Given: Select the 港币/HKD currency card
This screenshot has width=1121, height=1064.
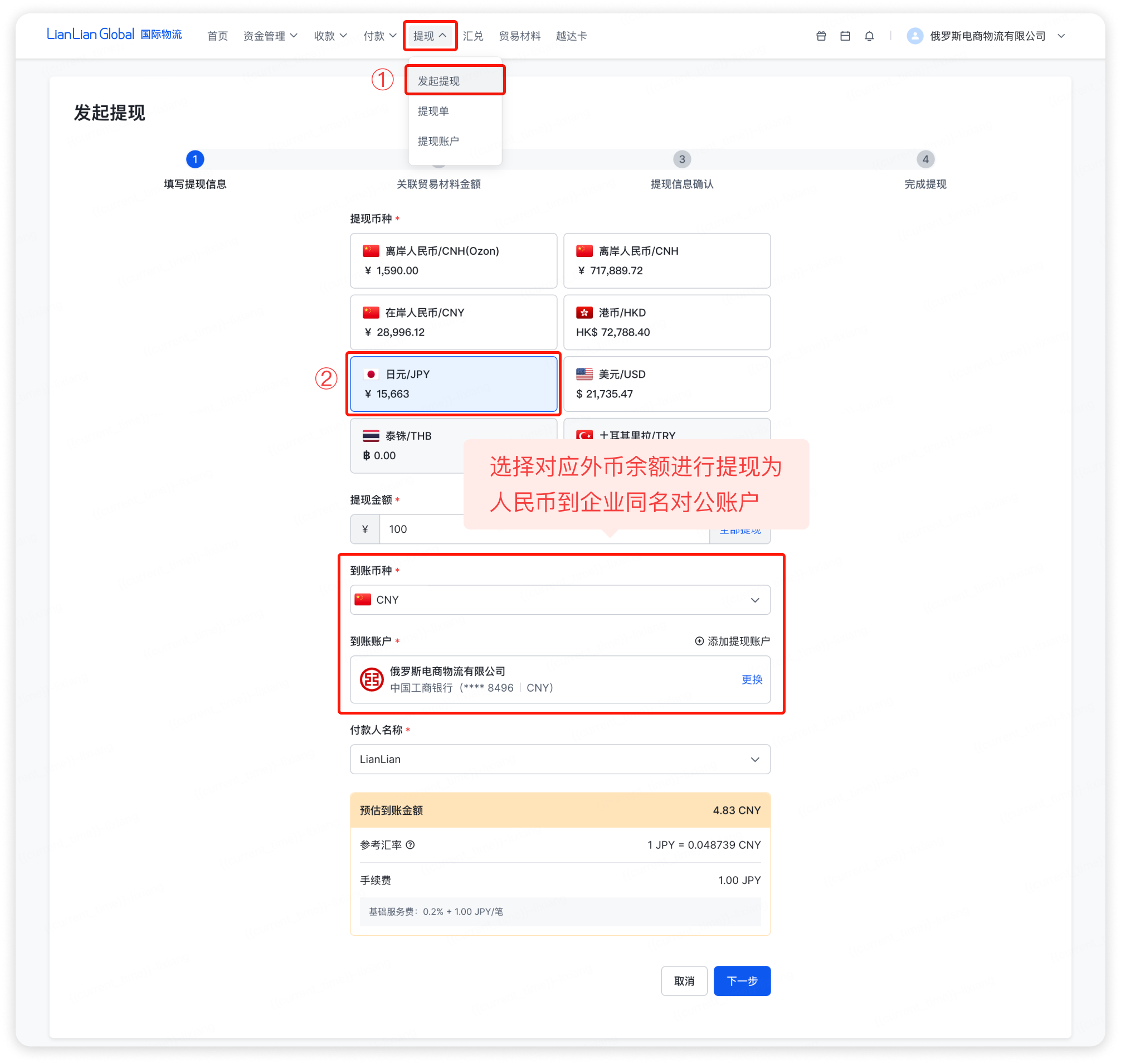Looking at the screenshot, I should tap(666, 322).
